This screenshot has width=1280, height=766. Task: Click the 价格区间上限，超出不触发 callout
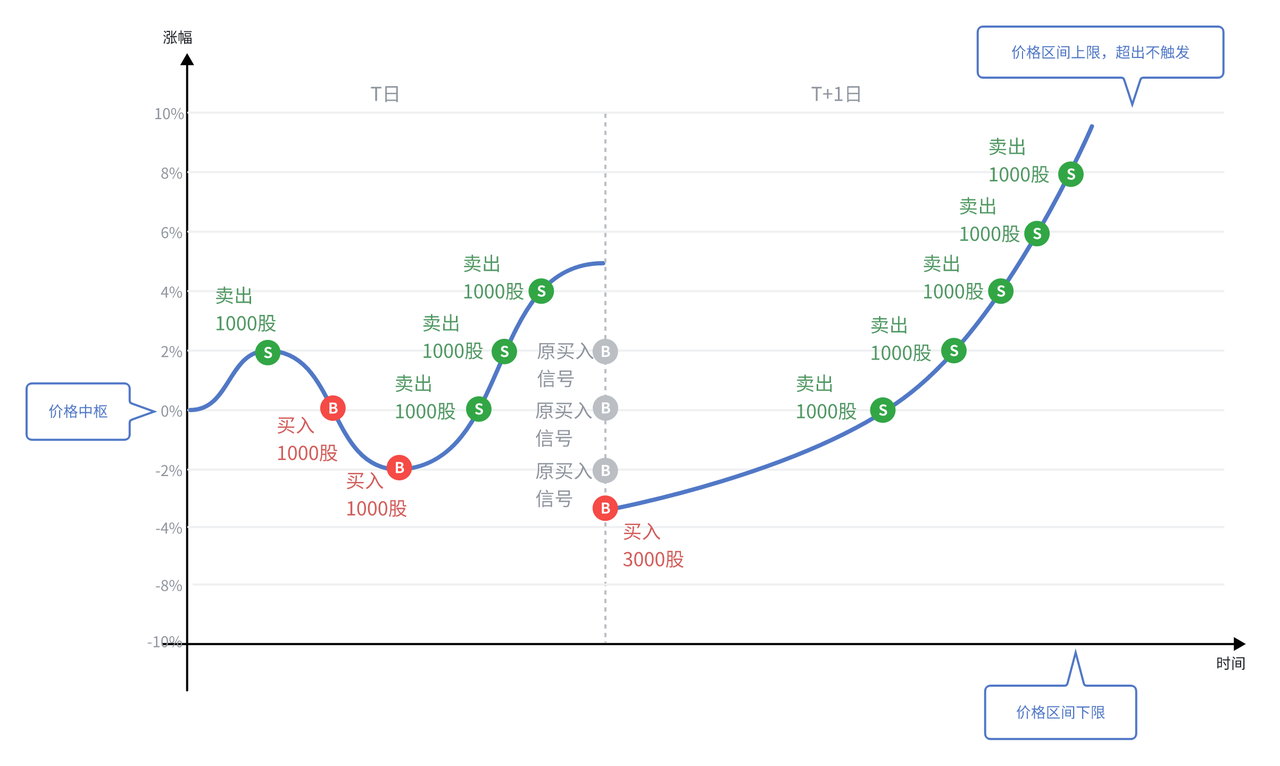pos(1100,52)
